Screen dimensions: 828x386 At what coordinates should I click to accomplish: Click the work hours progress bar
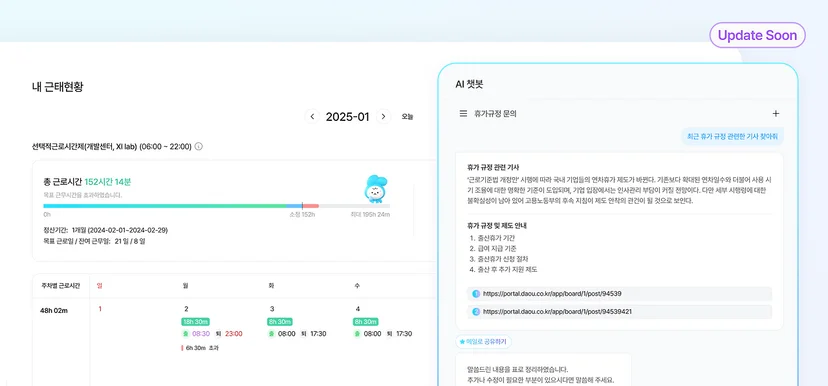pos(217,205)
